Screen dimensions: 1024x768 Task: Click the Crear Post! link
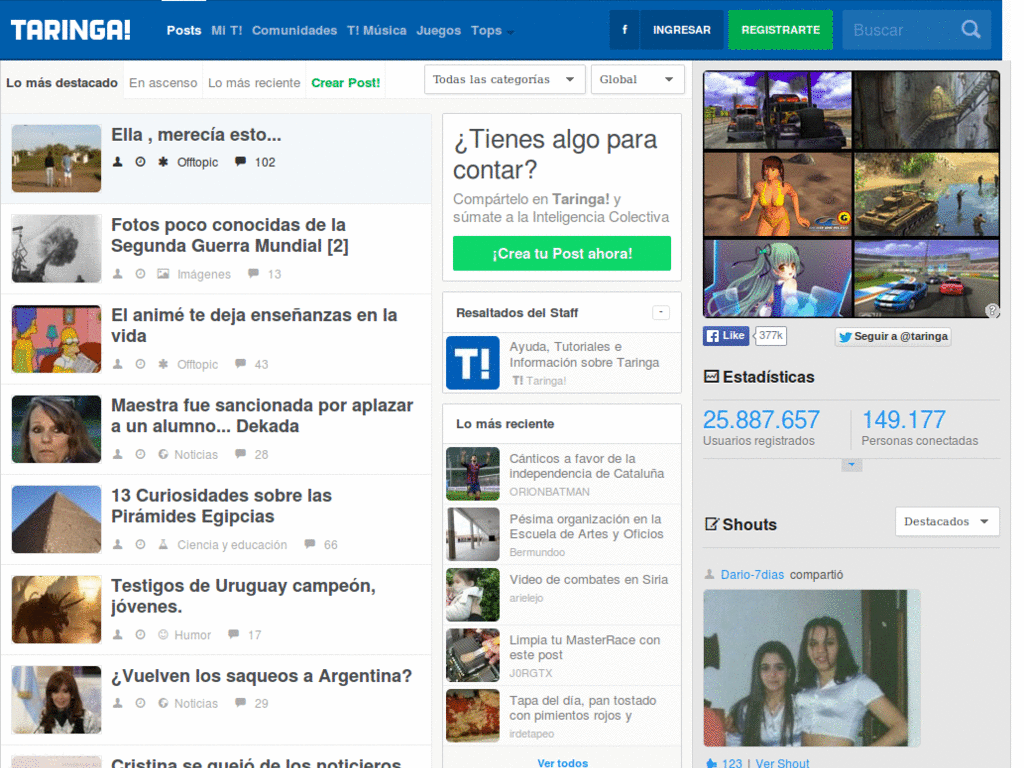click(345, 82)
